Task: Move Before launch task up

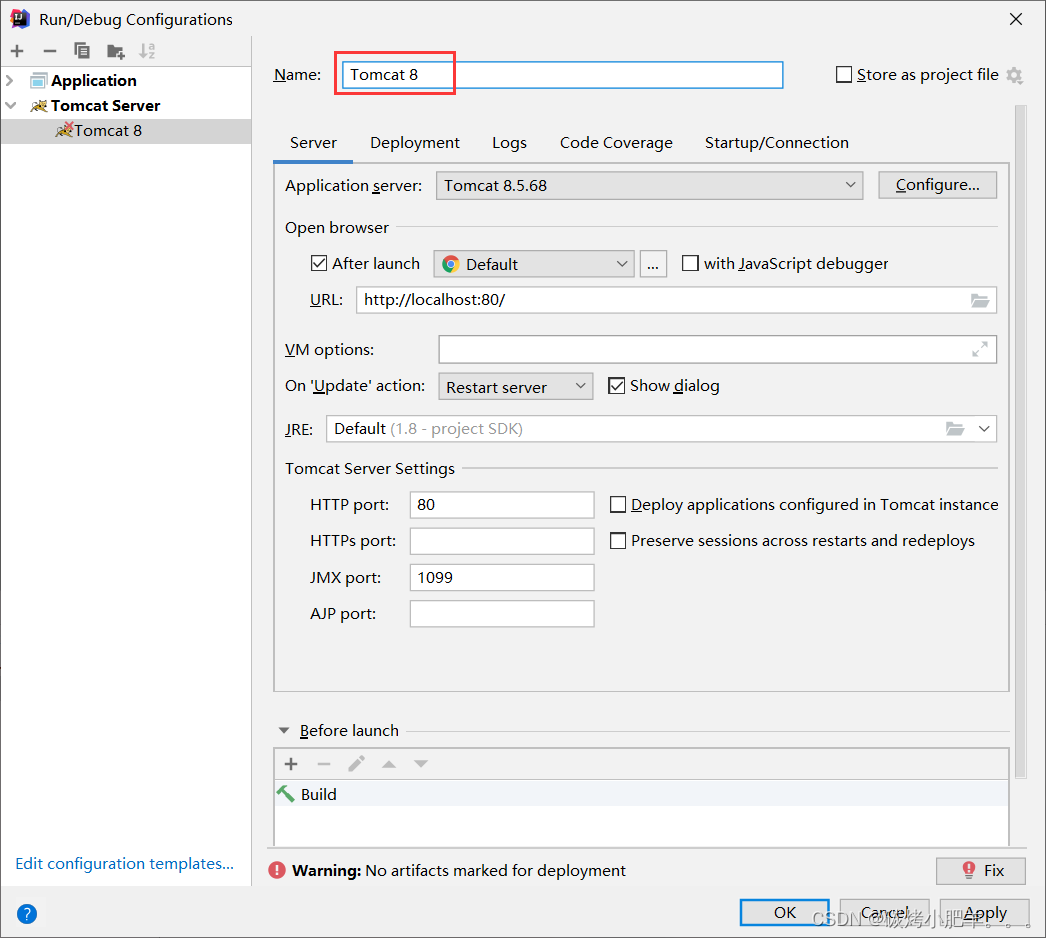Action: (389, 764)
